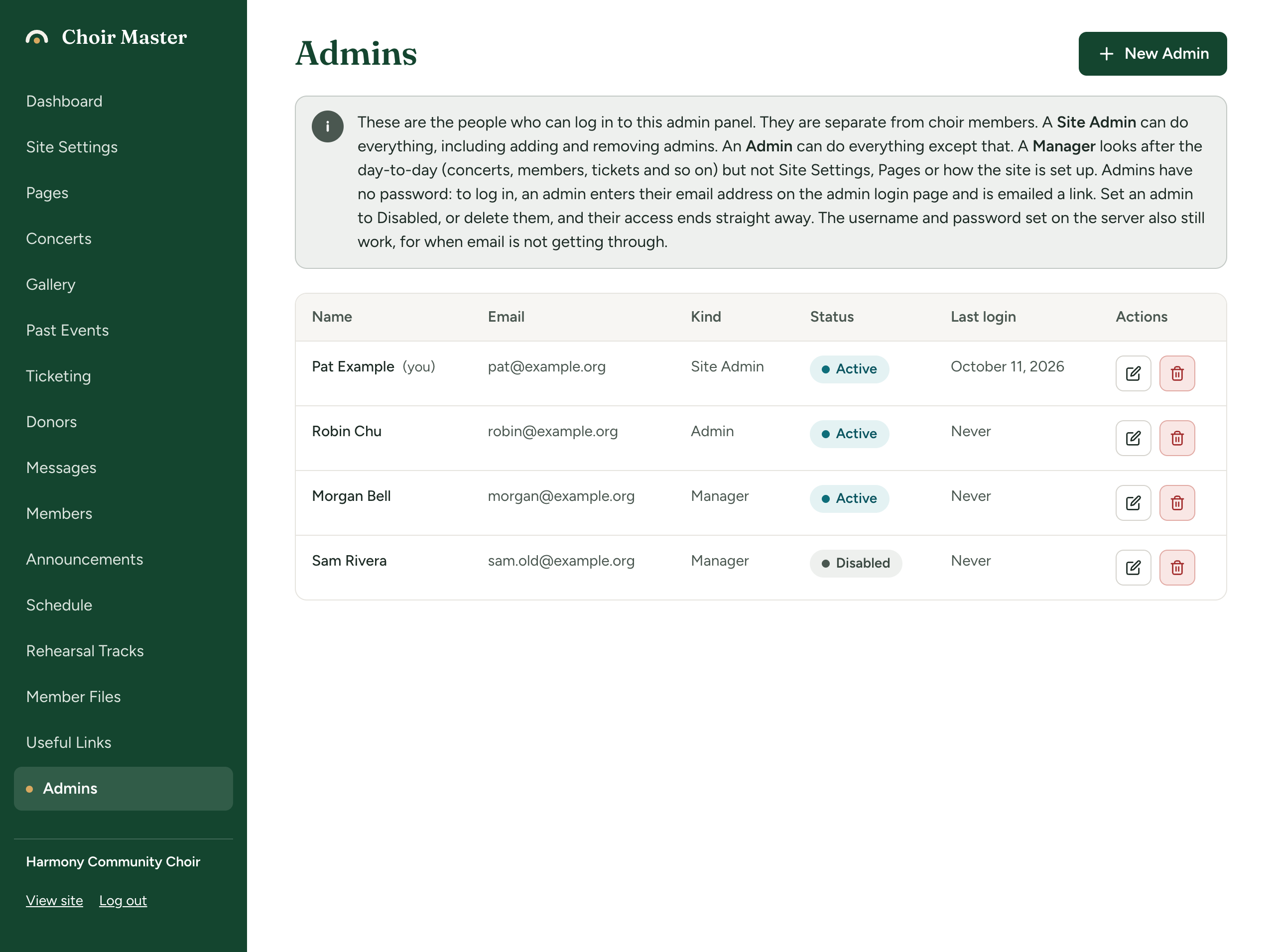Image resolution: width=1275 pixels, height=952 pixels.
Task: Click the Harmony Community Choir label
Action: [x=113, y=861]
